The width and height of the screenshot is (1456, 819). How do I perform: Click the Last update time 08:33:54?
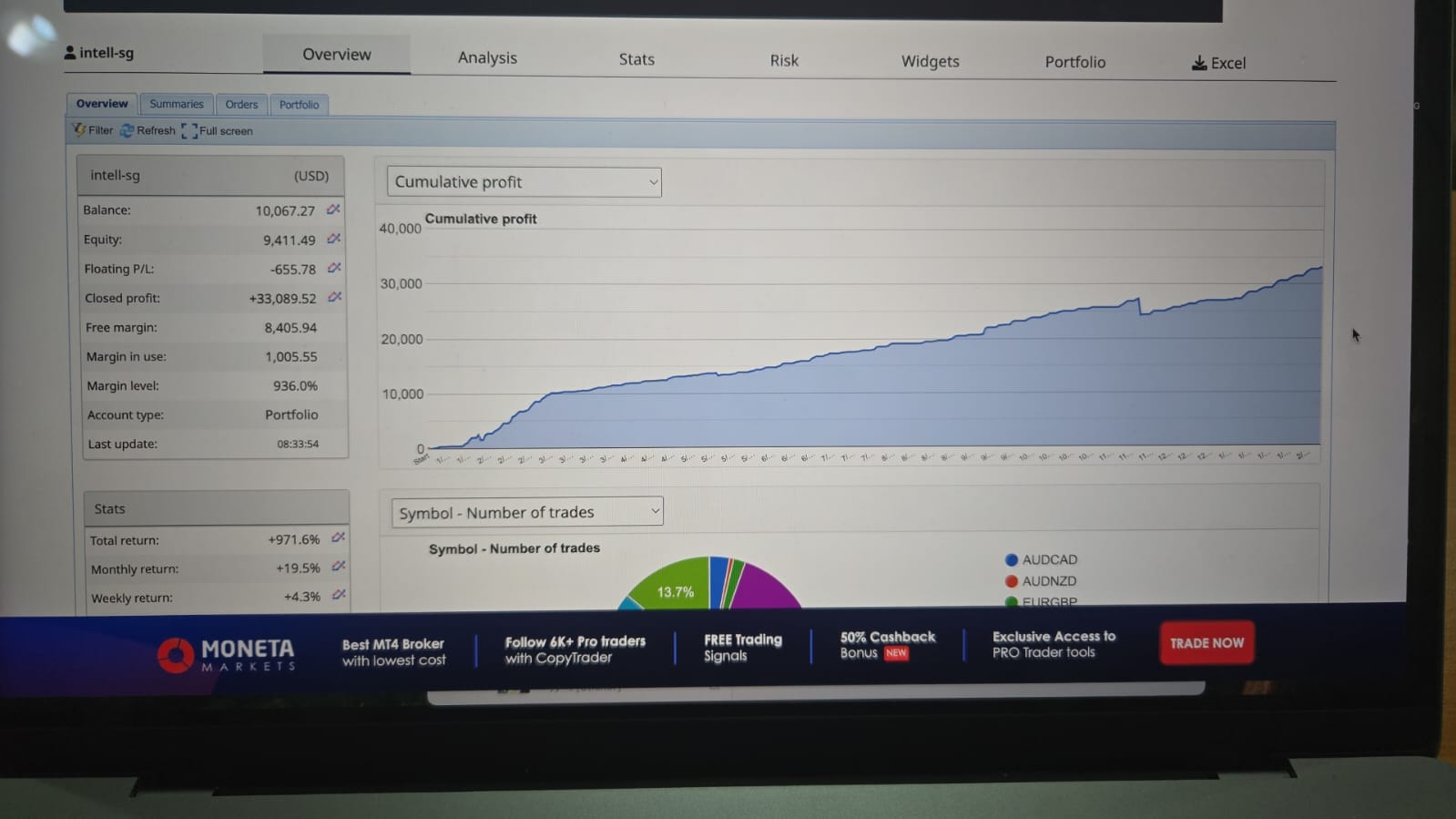[x=298, y=445]
